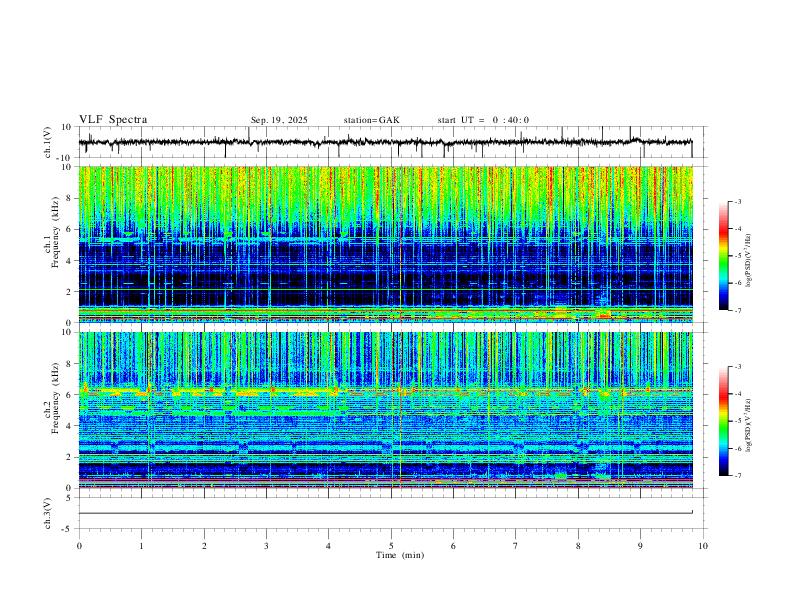Click time axis tick label "1"

pos(141,546)
